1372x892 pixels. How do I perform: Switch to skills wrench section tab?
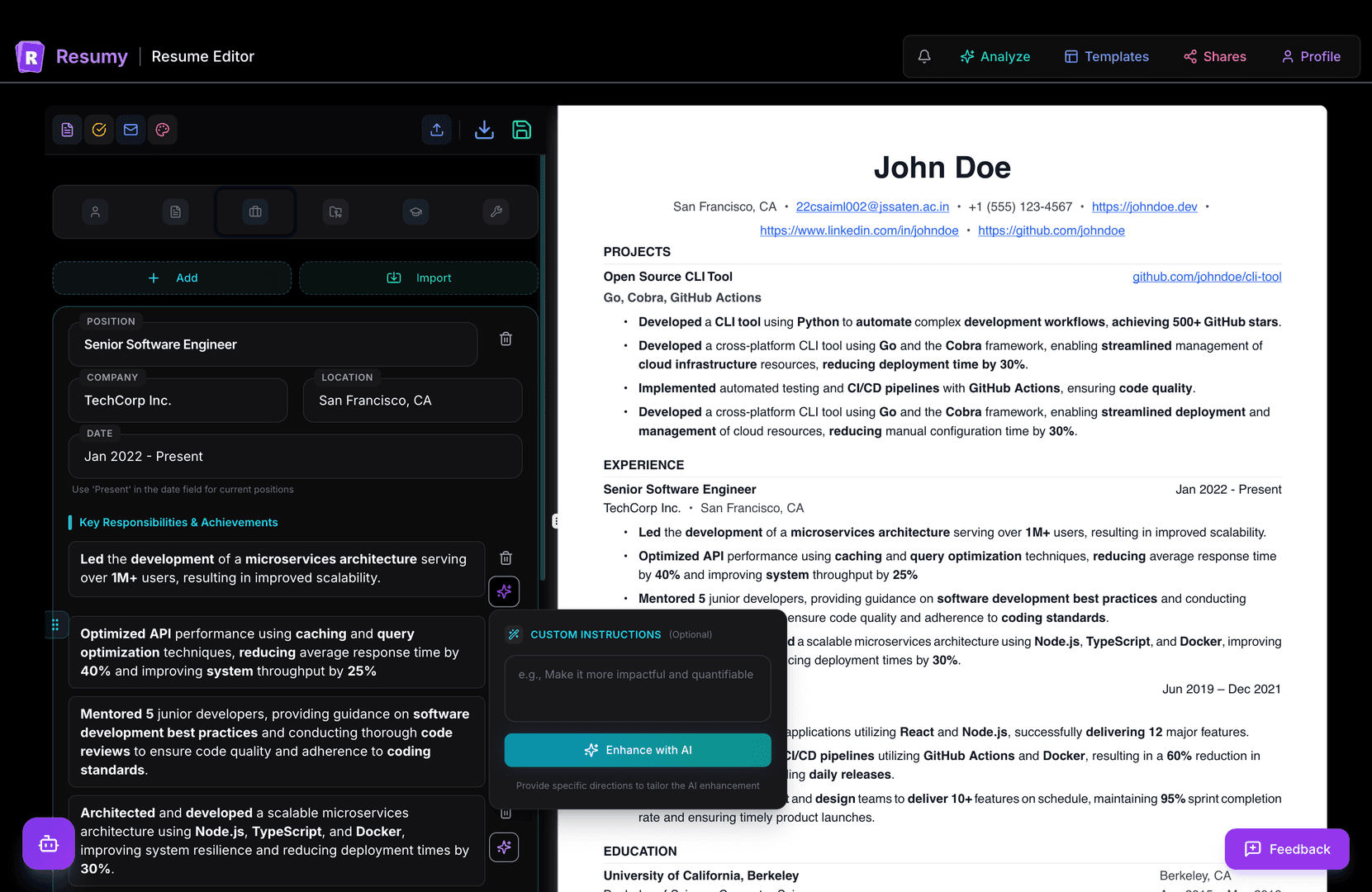[x=496, y=212]
